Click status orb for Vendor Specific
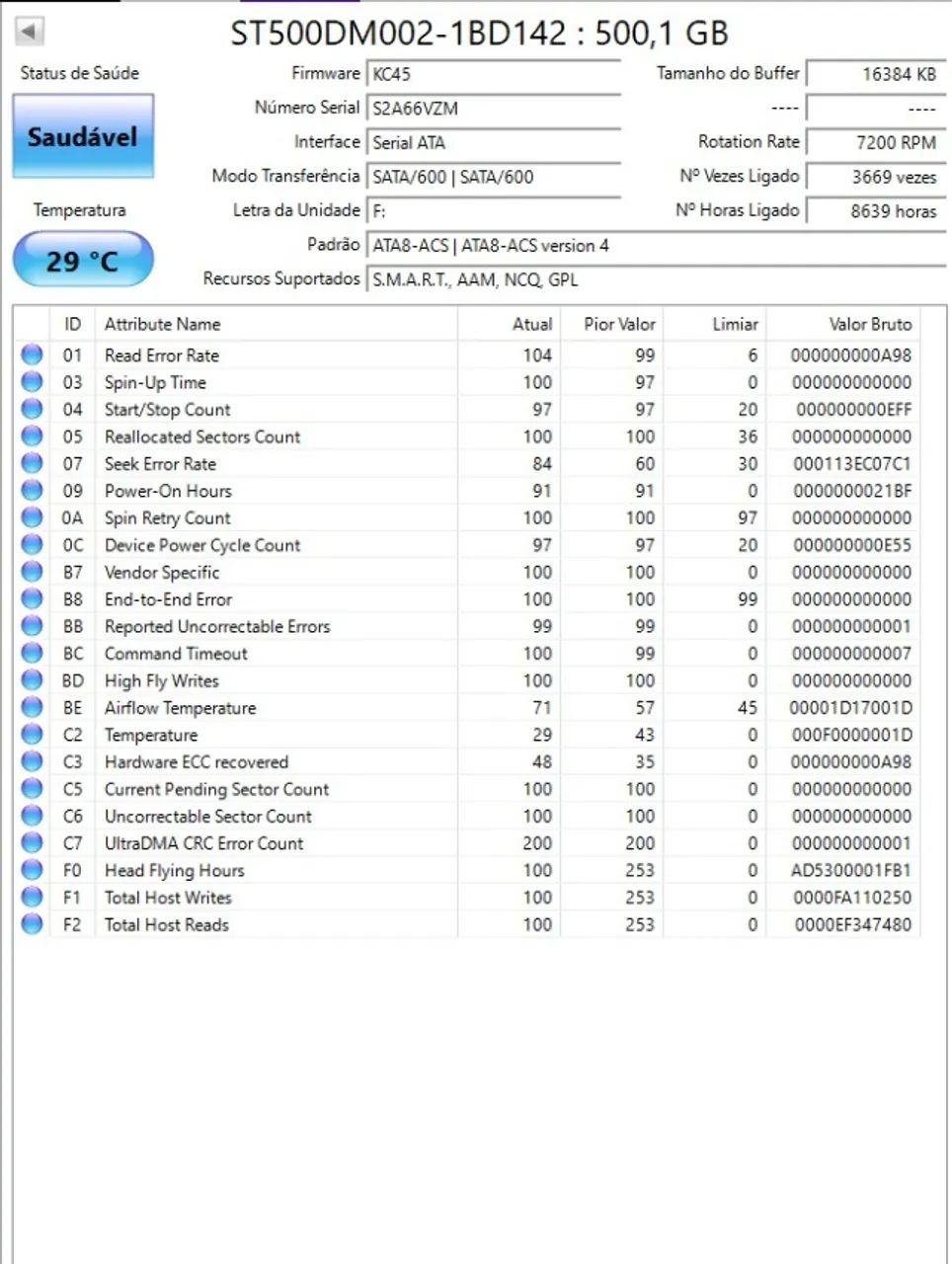 (33, 572)
